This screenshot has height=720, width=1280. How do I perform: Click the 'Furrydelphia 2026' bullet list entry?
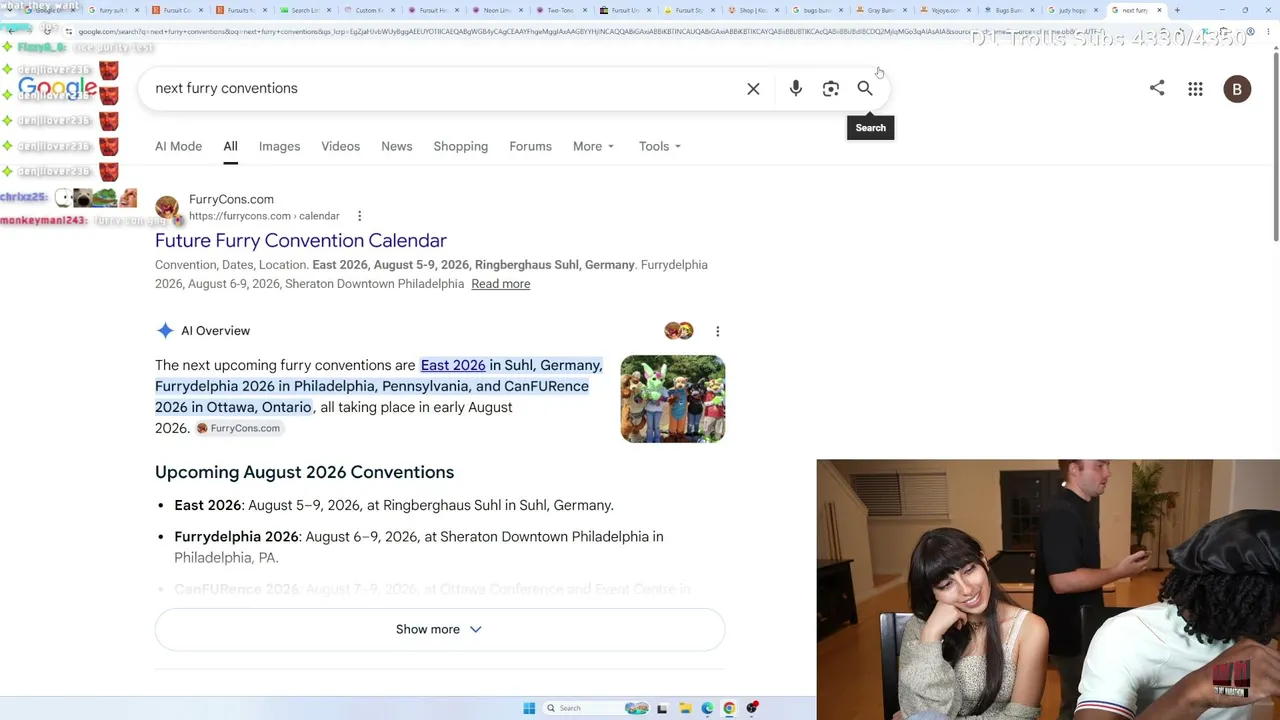click(x=419, y=547)
